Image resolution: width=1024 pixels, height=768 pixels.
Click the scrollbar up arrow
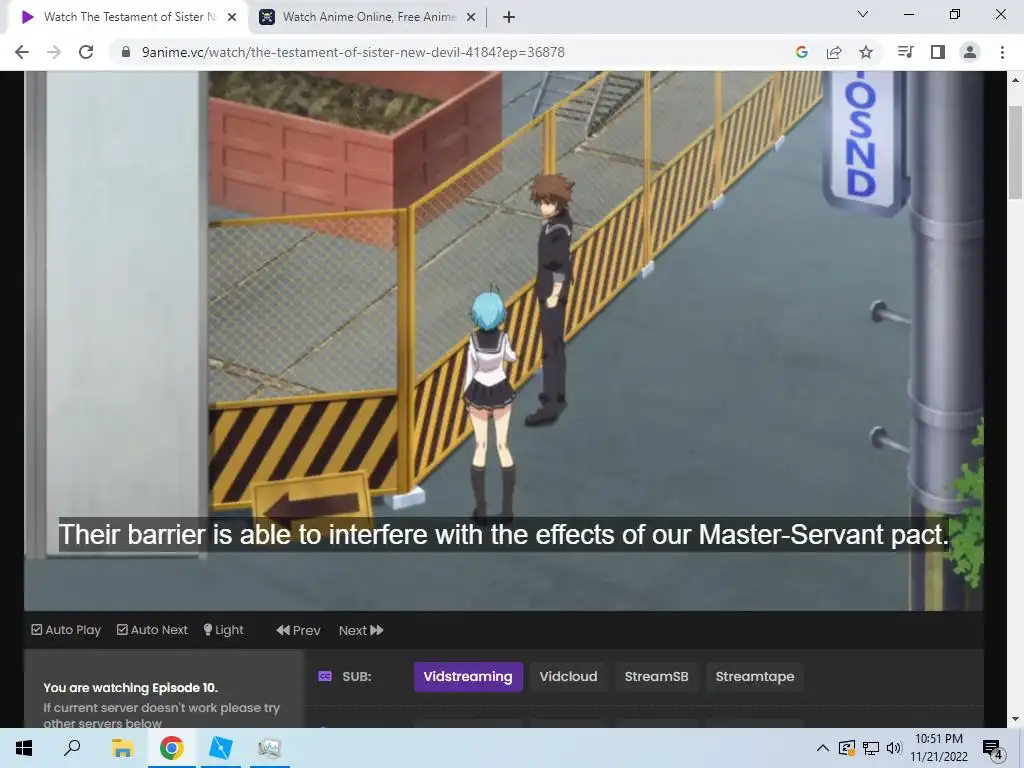coord(1015,80)
